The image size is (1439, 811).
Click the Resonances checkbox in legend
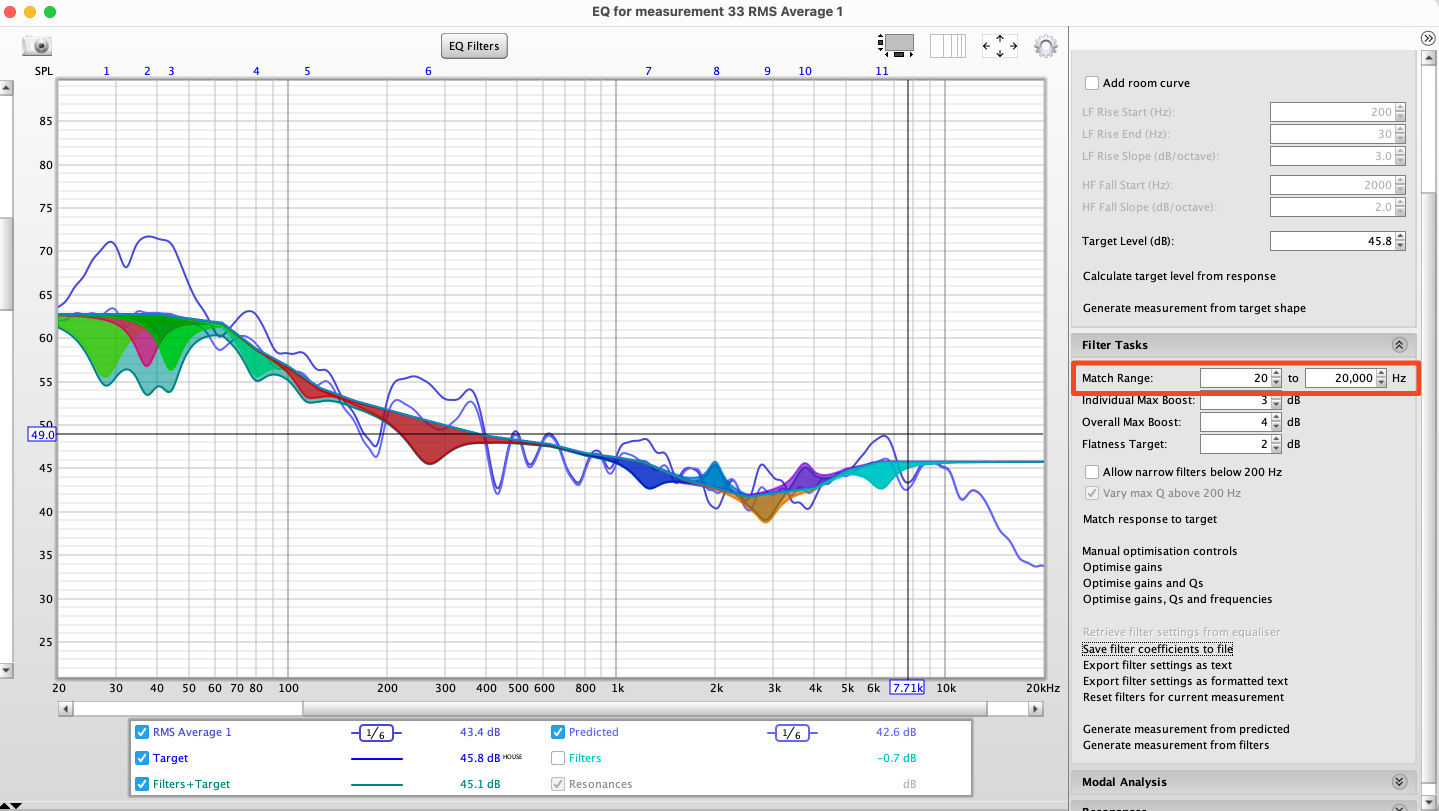(558, 785)
